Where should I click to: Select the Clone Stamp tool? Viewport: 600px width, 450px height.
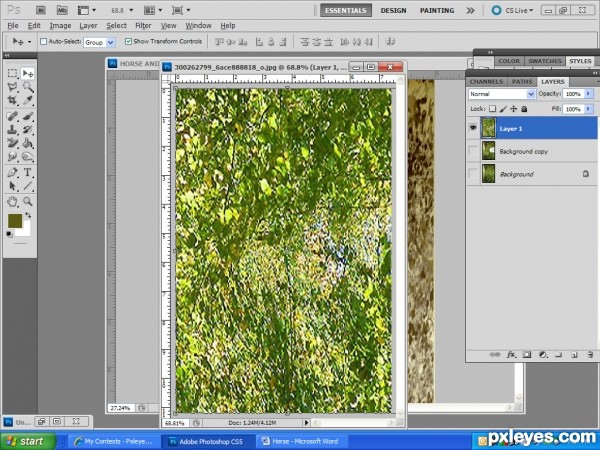12,129
